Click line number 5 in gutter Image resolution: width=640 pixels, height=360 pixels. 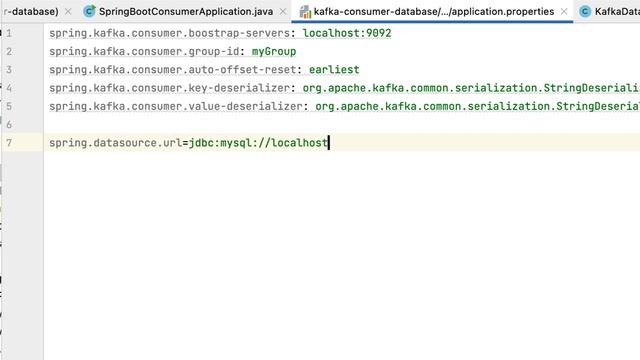[x=9, y=107]
